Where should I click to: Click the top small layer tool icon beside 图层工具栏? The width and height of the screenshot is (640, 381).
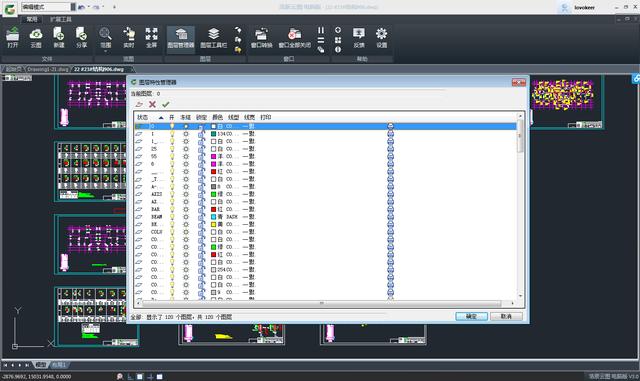(x=238, y=30)
